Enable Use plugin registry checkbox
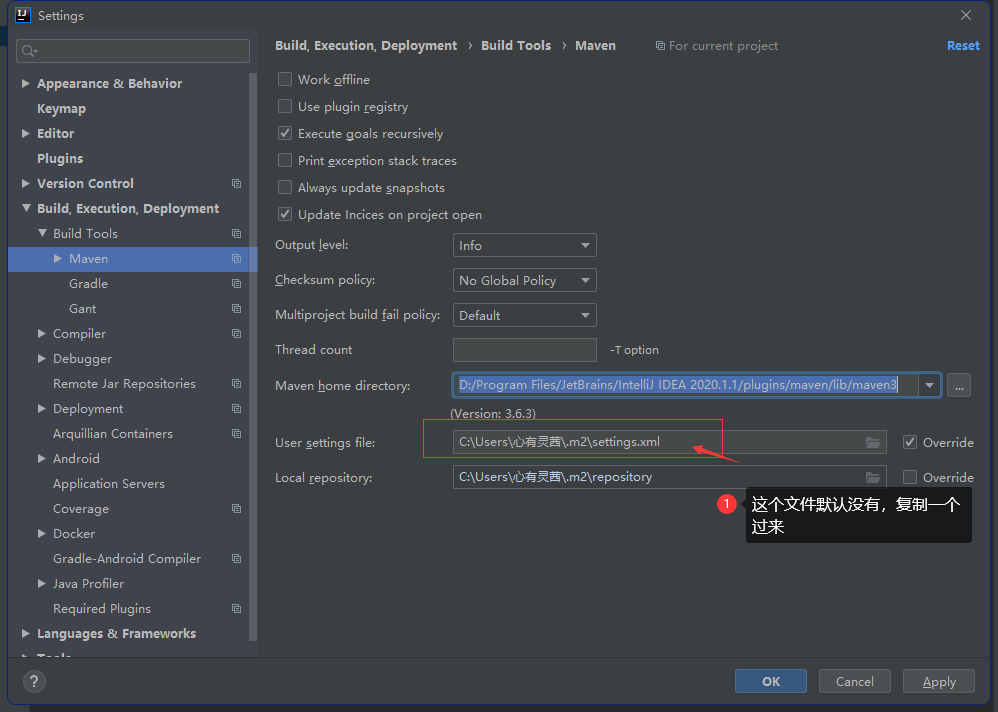Screen dimensions: 998x712 285,106
